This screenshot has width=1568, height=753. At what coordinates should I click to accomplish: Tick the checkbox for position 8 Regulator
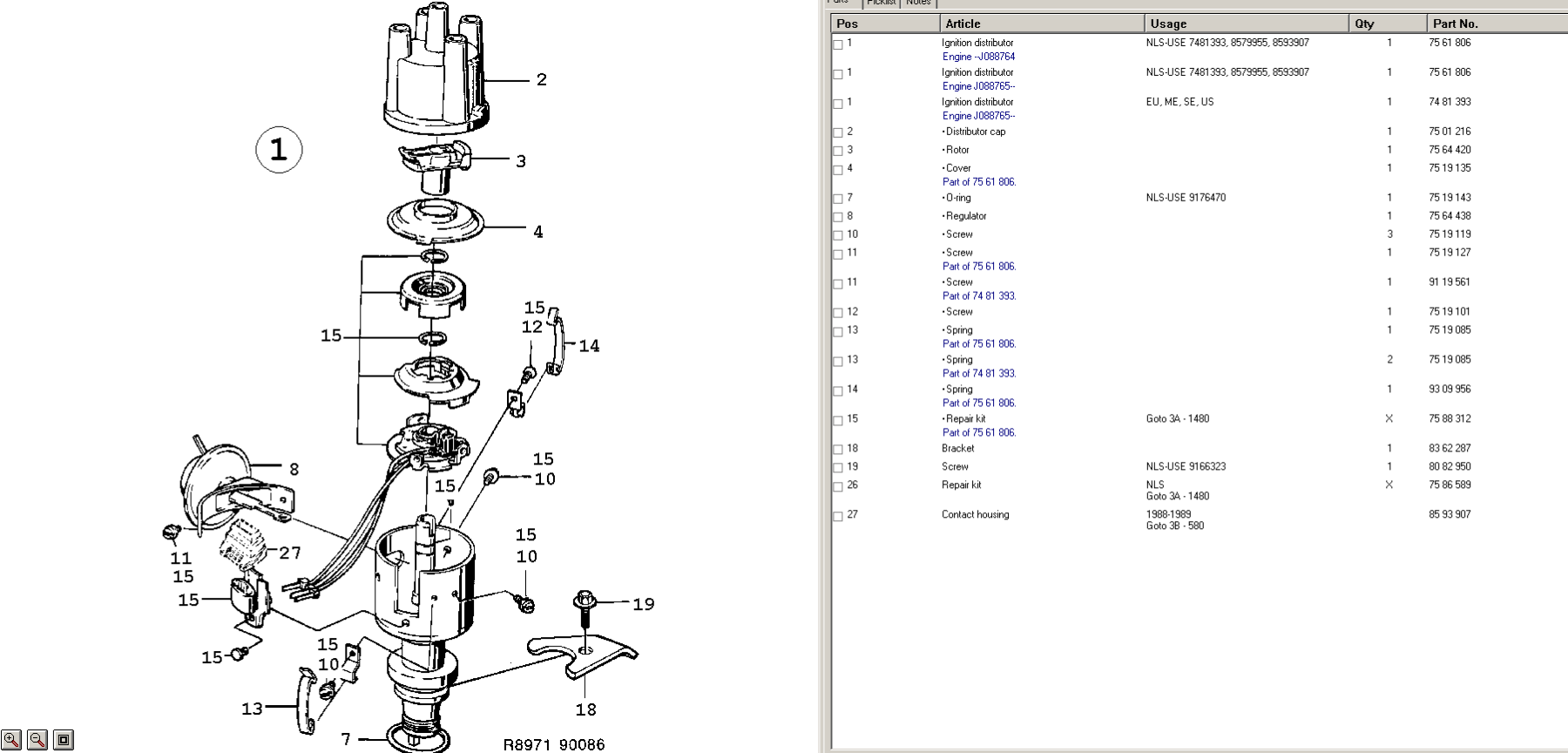[838, 217]
